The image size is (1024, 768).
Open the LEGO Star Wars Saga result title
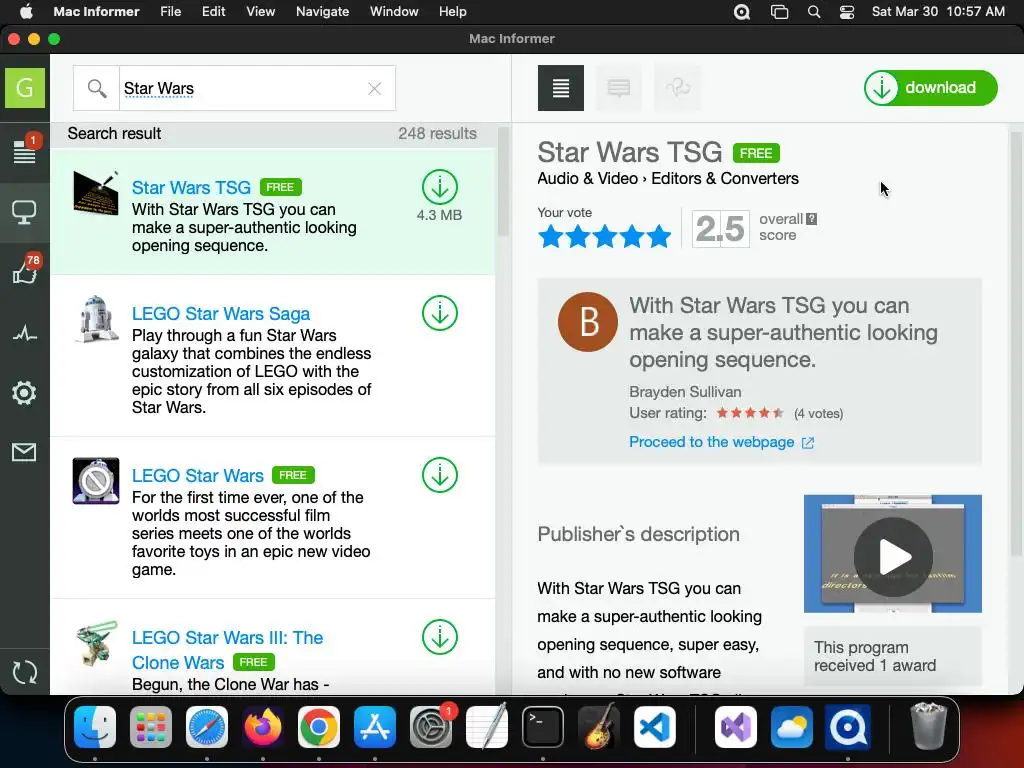pos(221,313)
